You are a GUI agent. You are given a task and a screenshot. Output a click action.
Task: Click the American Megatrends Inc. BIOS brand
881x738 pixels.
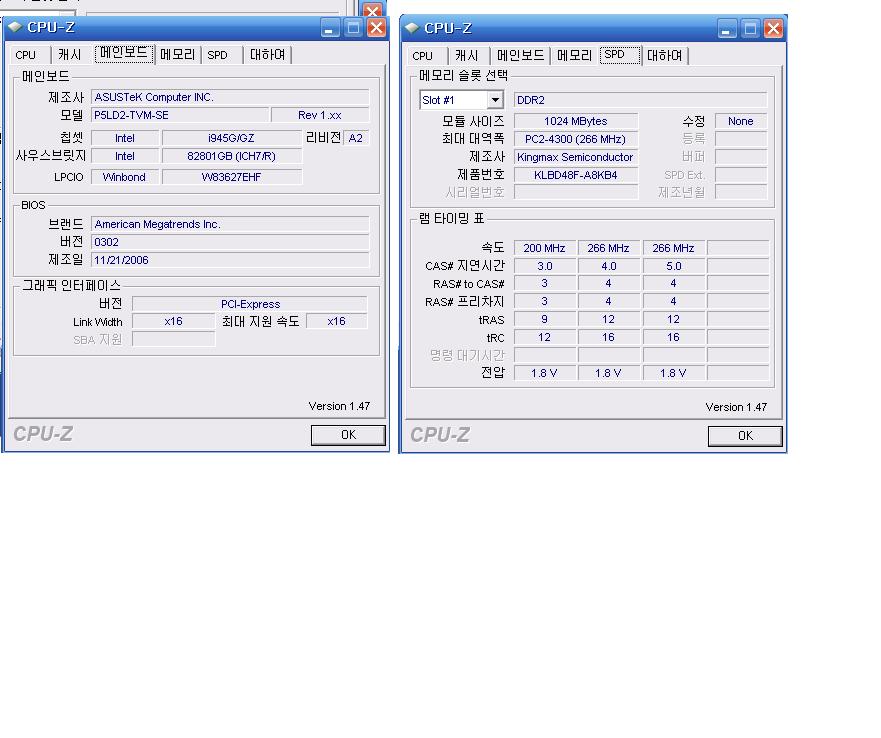tap(230, 224)
